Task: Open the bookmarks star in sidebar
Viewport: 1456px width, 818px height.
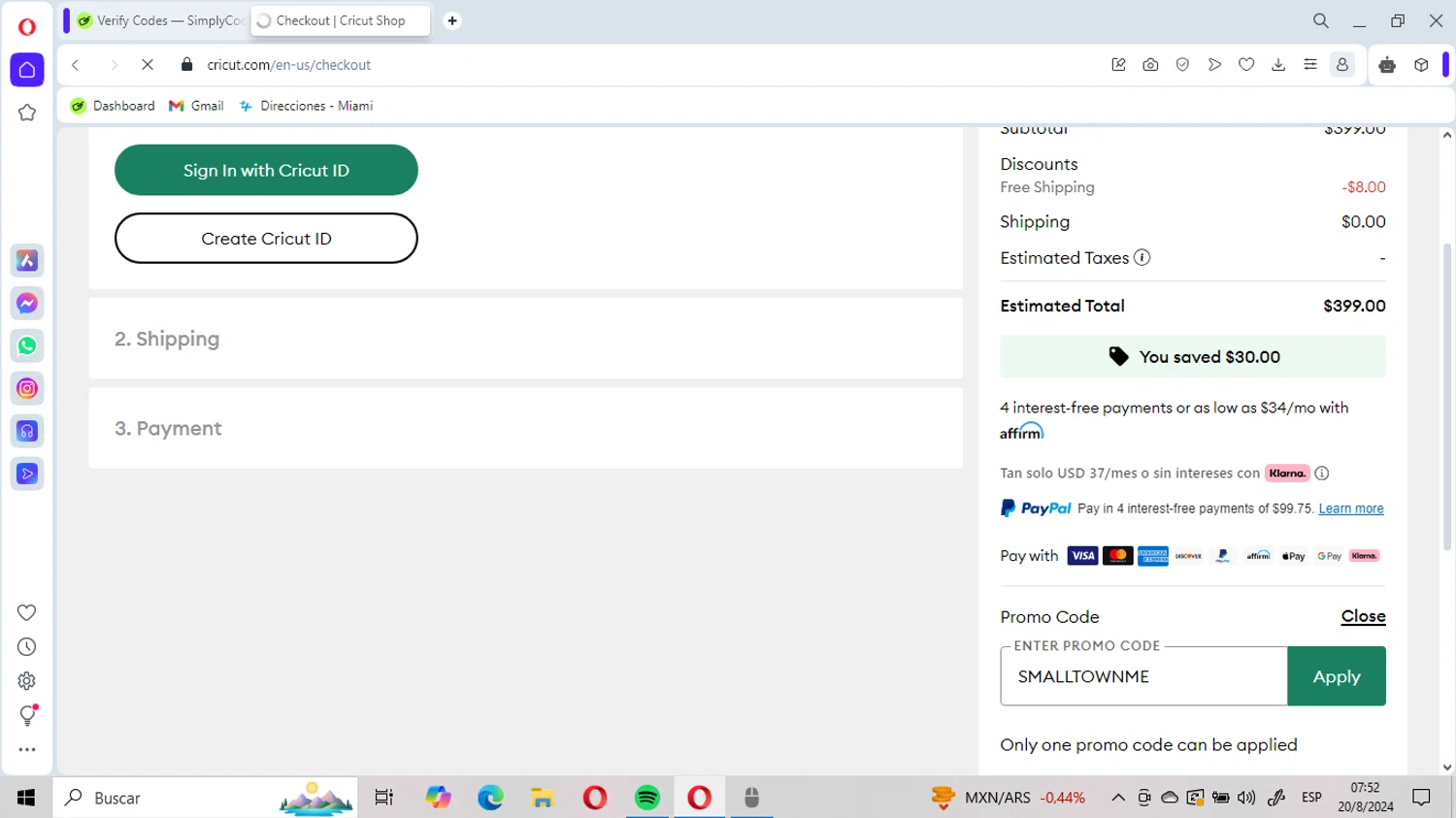Action: (27, 113)
